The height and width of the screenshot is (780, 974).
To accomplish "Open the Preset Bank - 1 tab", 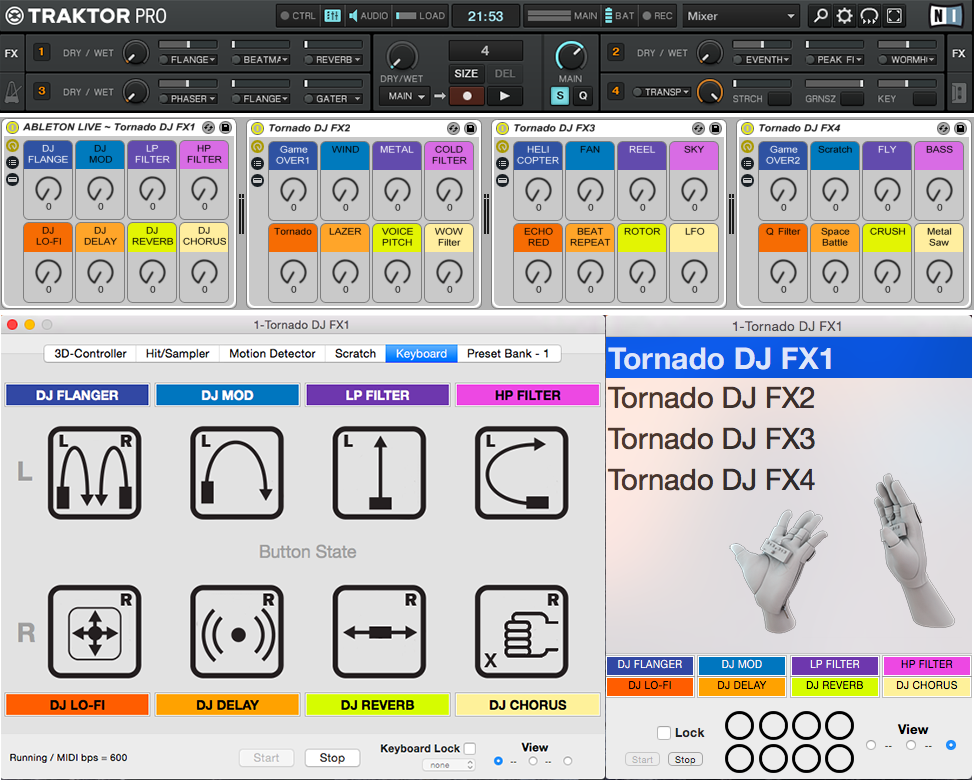I will [508, 353].
